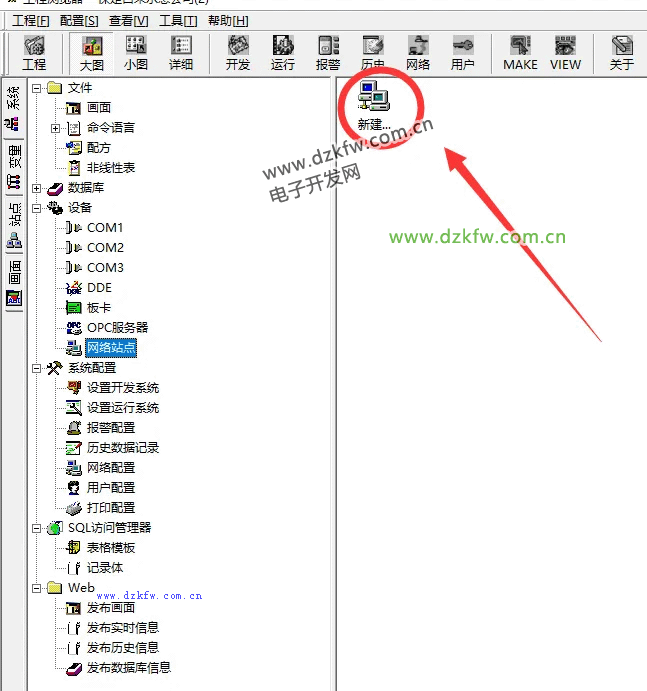This screenshot has height=691, width=647.
Task: Open the 工具[T] menu
Action: [x=178, y=20]
